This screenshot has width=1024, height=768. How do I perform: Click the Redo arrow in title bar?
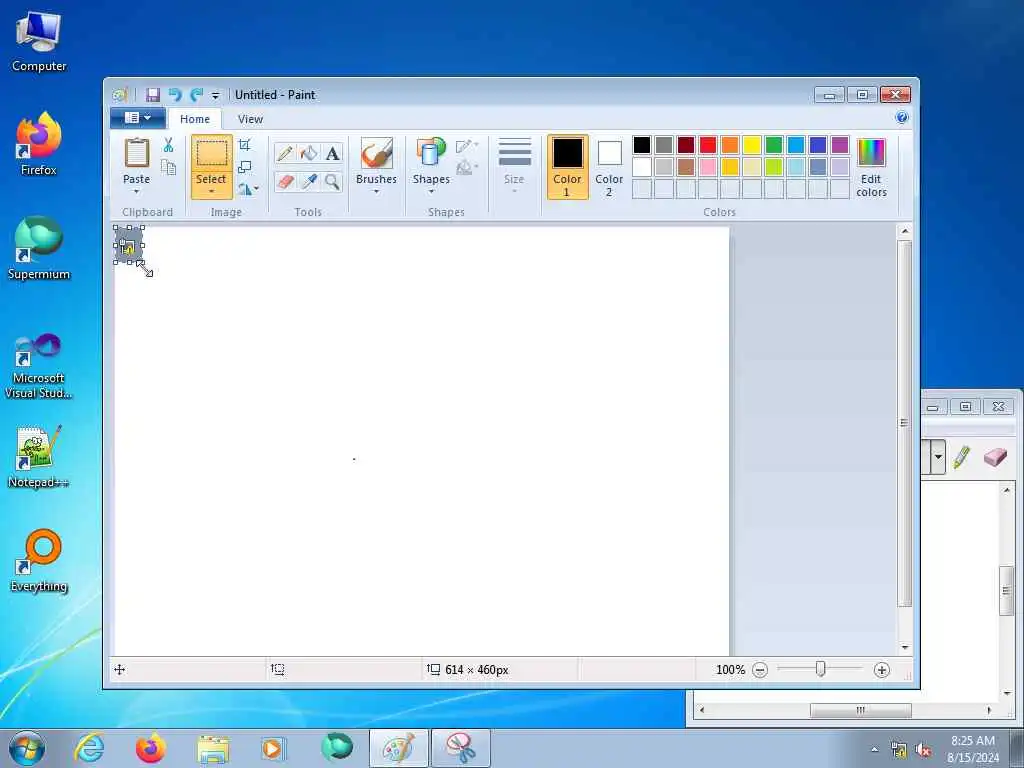point(196,95)
